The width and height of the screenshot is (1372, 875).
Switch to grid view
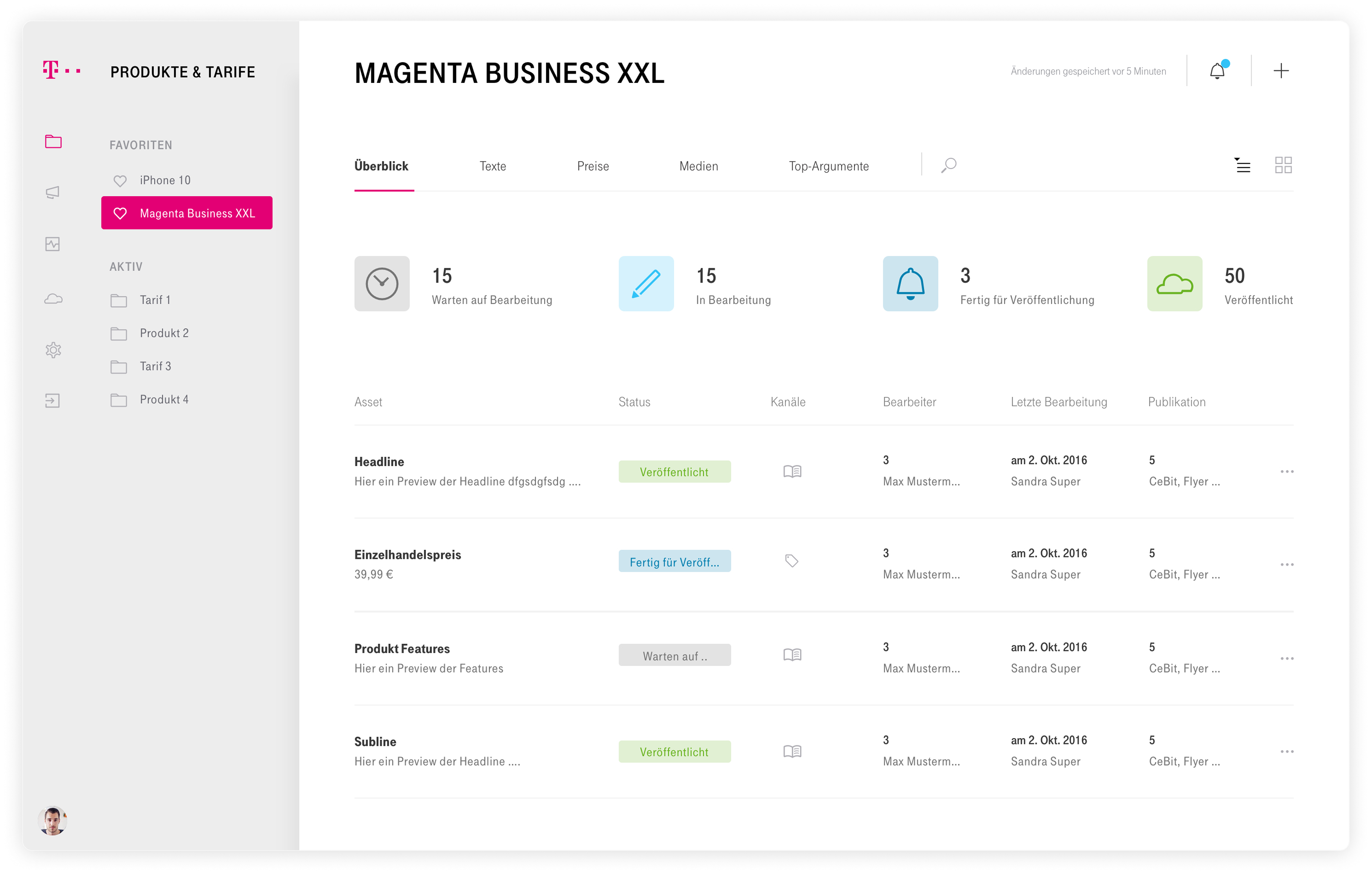point(1283,165)
